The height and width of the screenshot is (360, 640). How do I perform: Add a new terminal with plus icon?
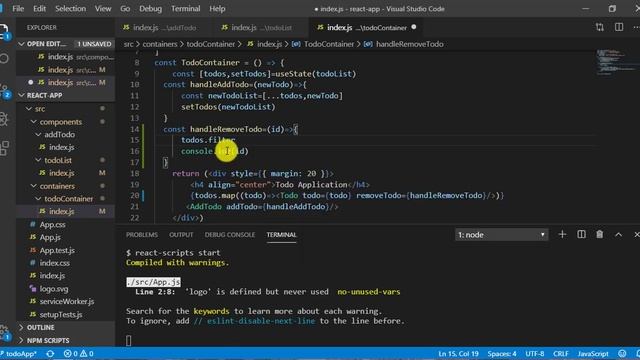(562, 234)
